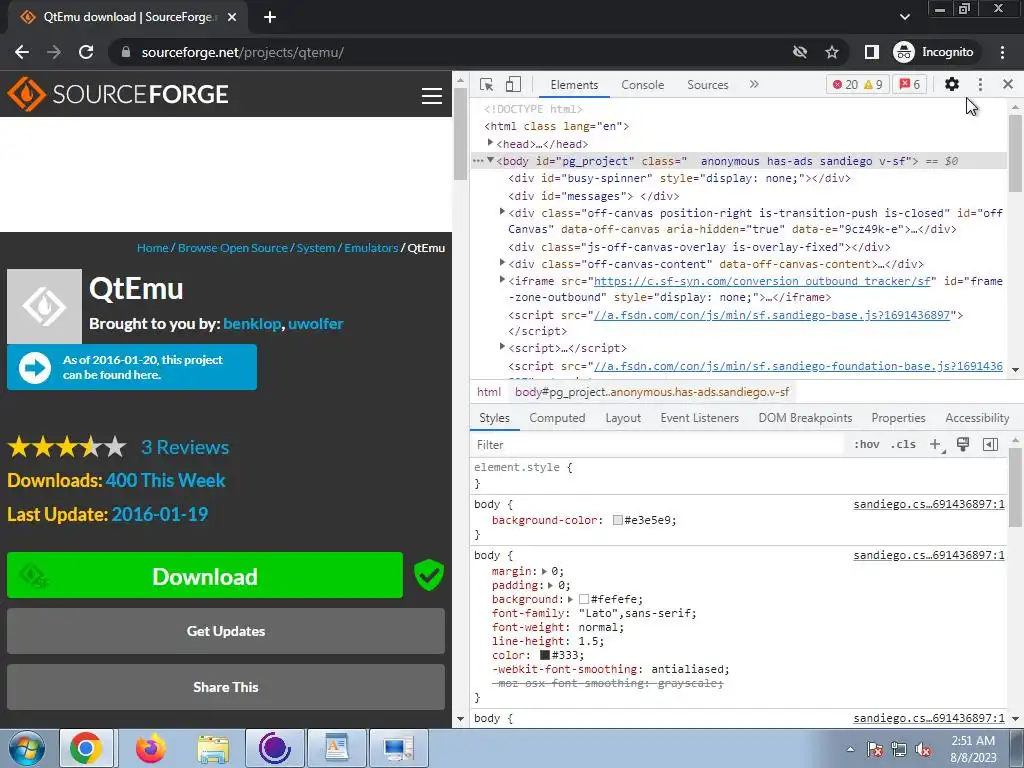This screenshot has height=768, width=1024.
Task: Select body#pg_project in the breadcrumb bar
Action: click(652, 392)
